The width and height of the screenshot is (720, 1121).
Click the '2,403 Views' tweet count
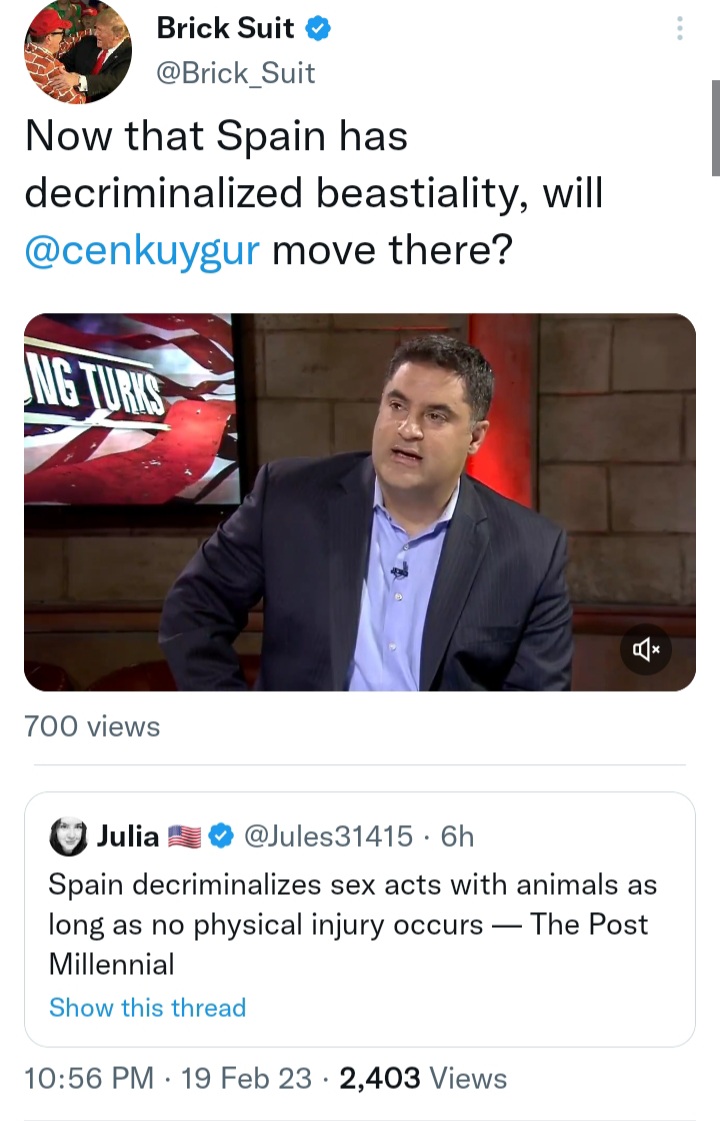[423, 1078]
